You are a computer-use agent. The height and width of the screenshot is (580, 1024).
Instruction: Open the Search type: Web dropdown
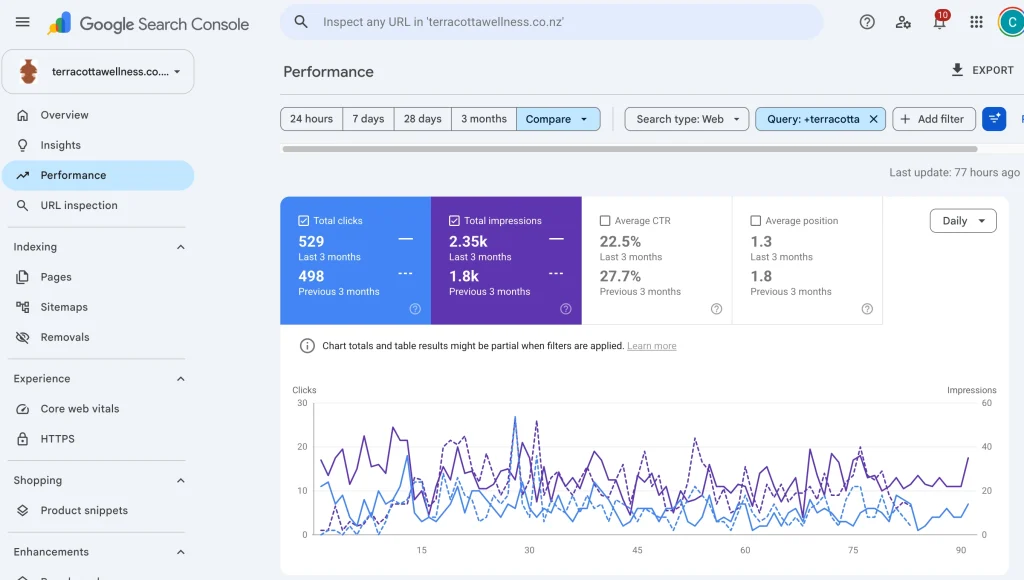(x=686, y=119)
